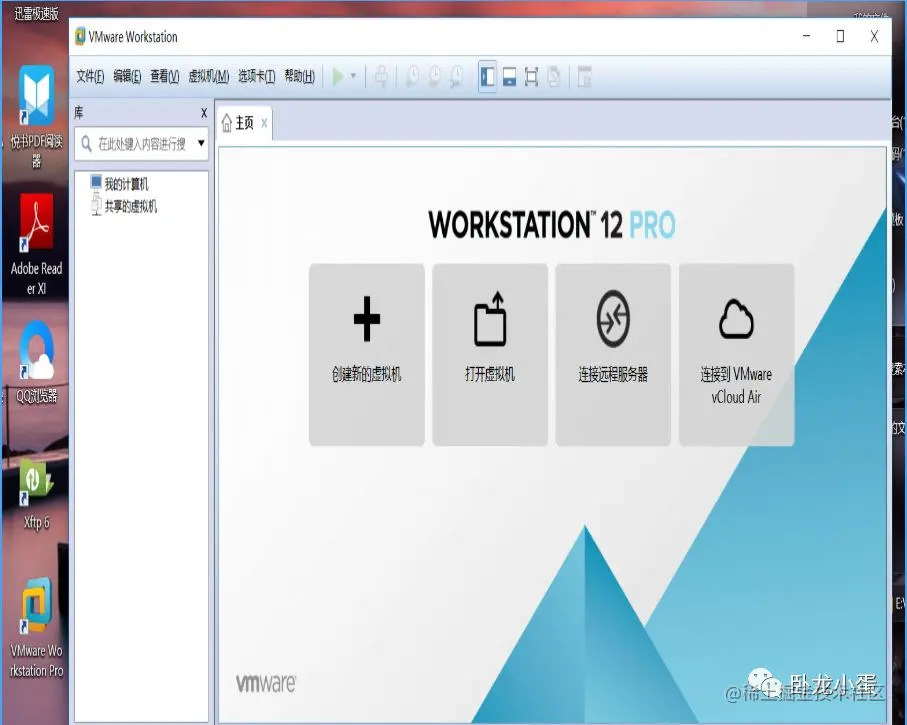The image size is (907, 725).
Task: Click 打开虚拟机 tile
Action: [490, 355]
